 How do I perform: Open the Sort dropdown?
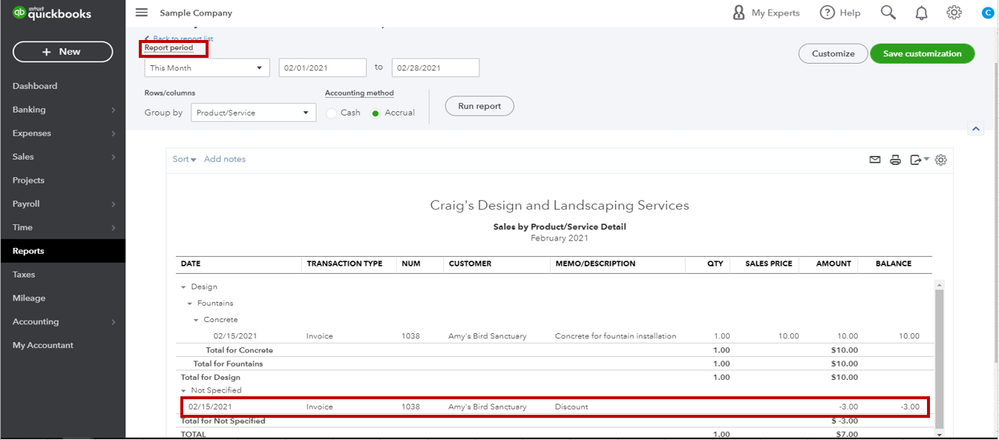(x=184, y=159)
